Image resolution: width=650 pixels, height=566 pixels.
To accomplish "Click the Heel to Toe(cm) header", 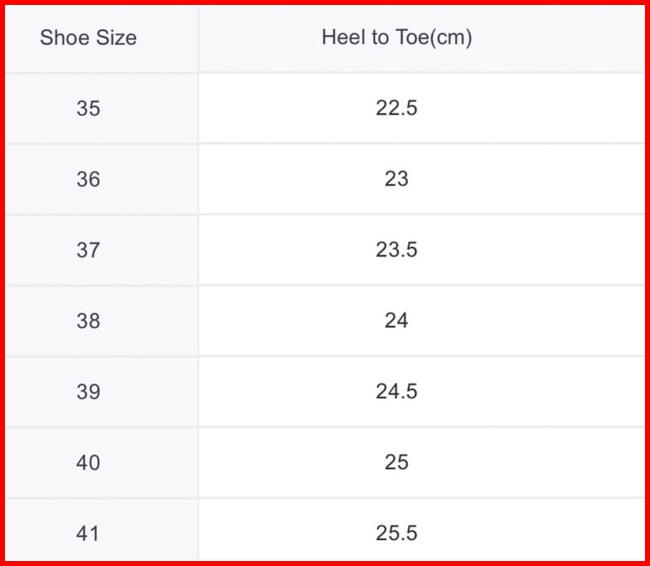I will 396,38.
